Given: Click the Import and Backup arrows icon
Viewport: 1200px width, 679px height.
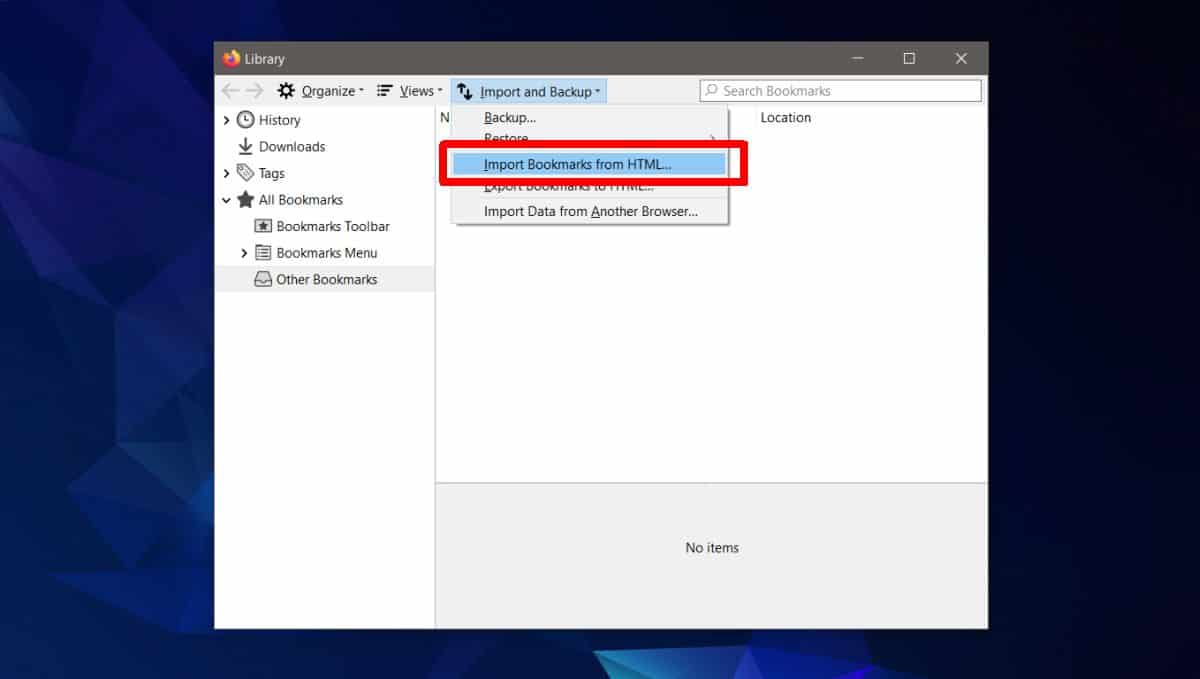Looking at the screenshot, I should coord(464,91).
